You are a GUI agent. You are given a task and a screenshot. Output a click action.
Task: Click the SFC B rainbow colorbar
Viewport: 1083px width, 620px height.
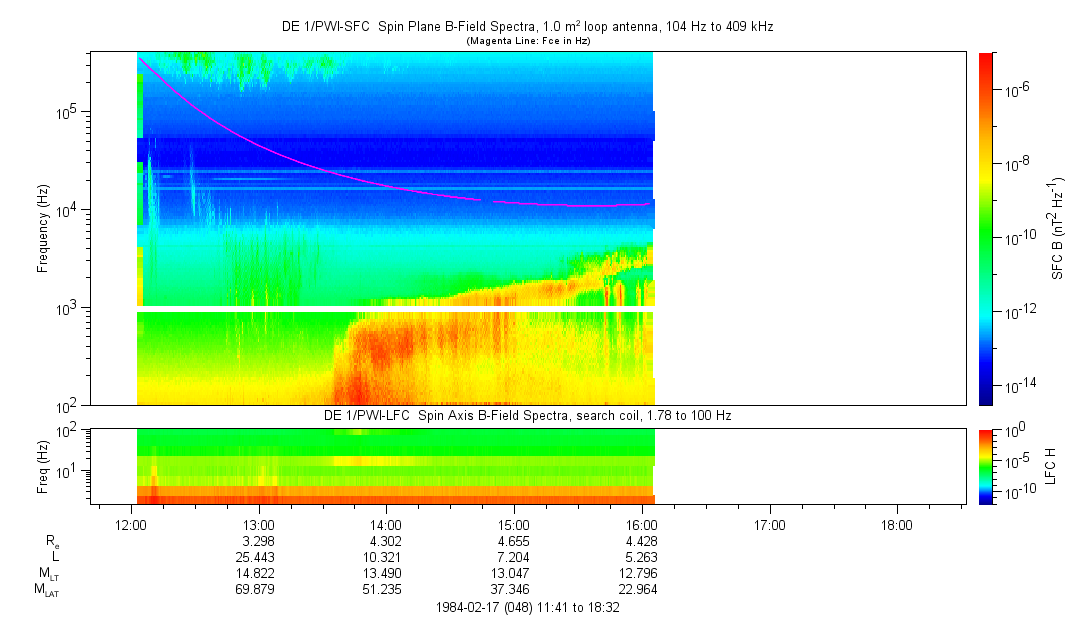(986, 229)
